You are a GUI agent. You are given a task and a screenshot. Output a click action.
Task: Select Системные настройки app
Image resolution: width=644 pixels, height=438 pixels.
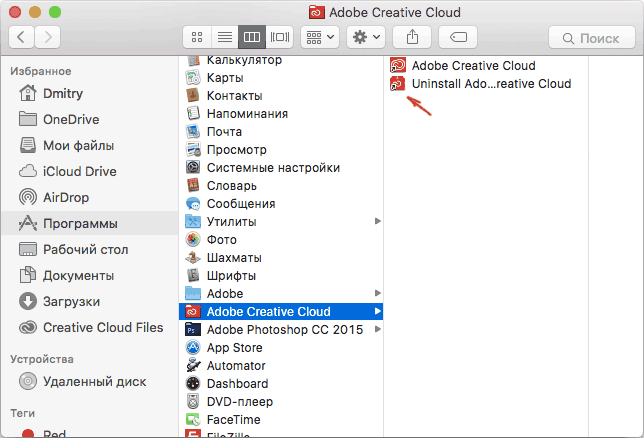[x=281, y=168]
